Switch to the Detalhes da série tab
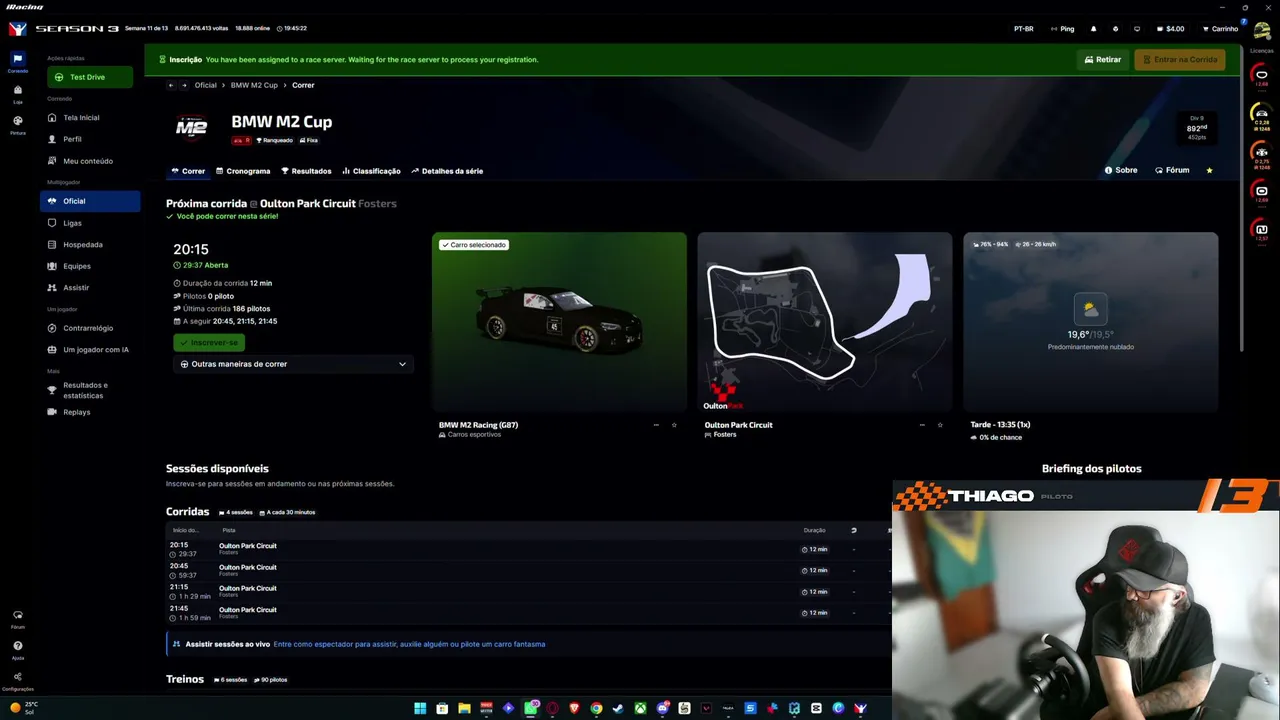This screenshot has width=1280, height=720. coord(447,171)
